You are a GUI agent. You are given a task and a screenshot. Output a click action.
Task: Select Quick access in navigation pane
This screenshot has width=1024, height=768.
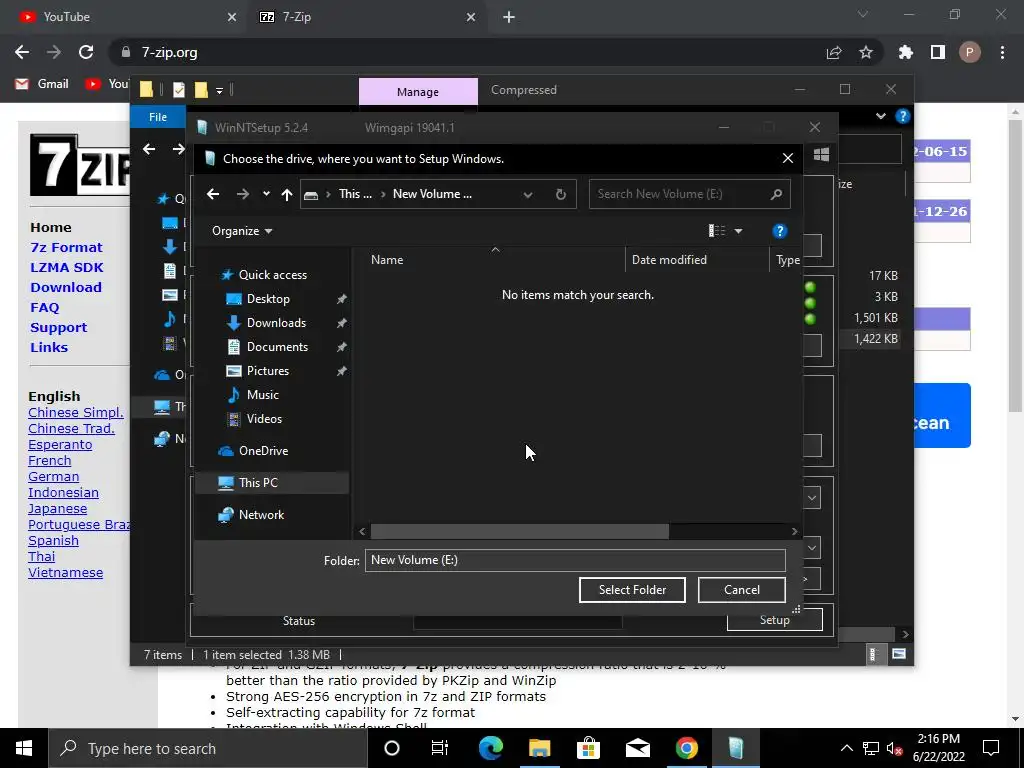pos(272,275)
